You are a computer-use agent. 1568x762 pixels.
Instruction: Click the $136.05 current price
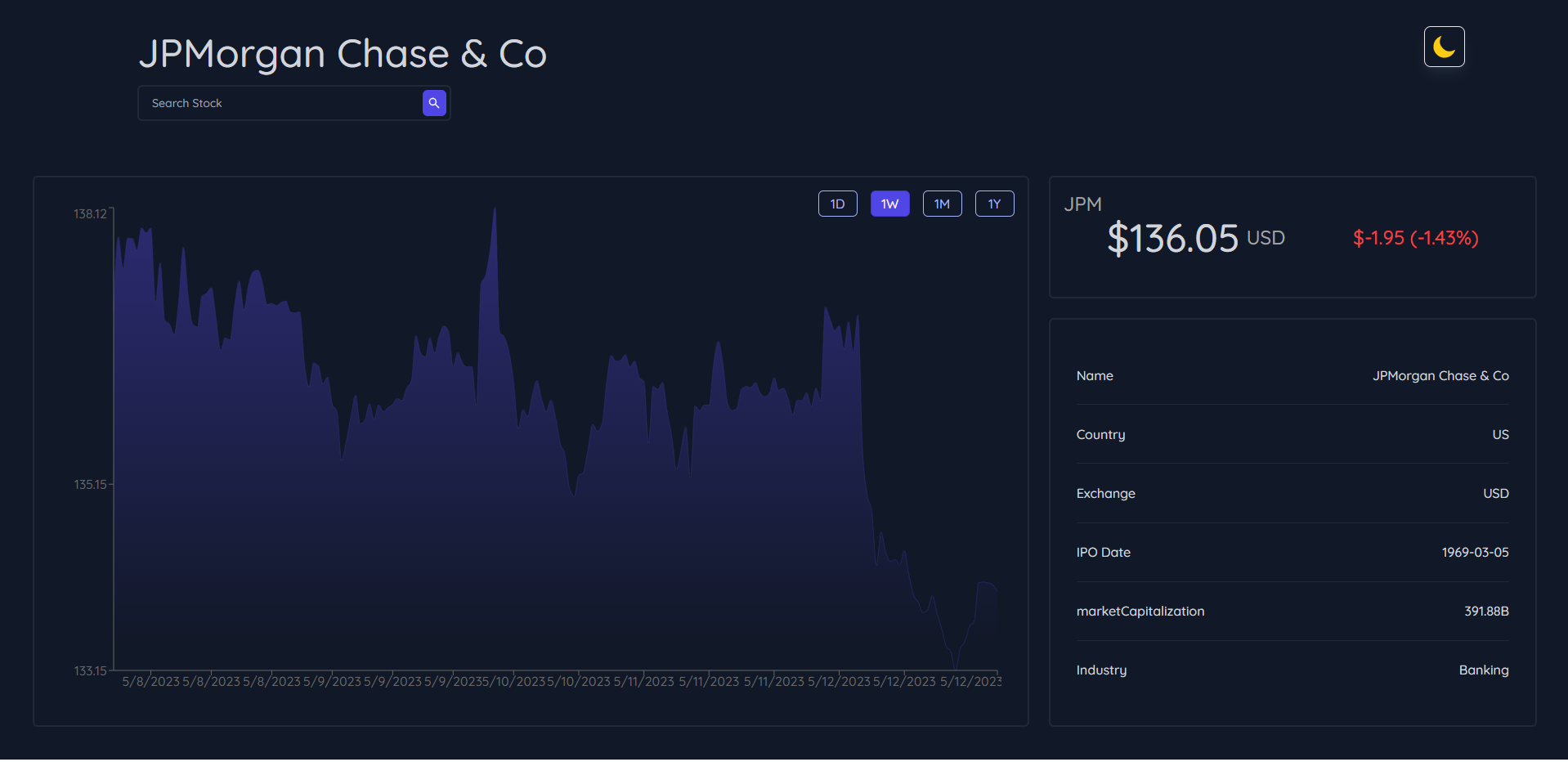(1172, 239)
